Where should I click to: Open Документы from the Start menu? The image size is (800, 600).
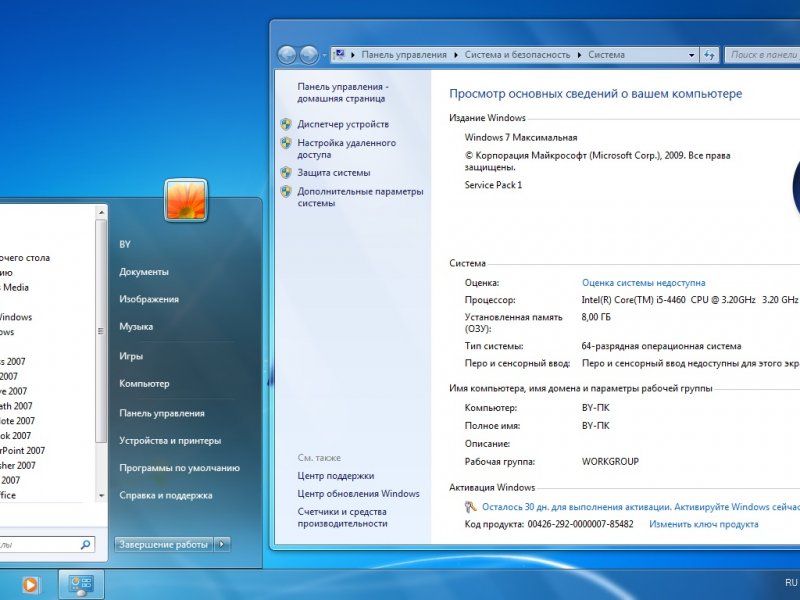(144, 272)
